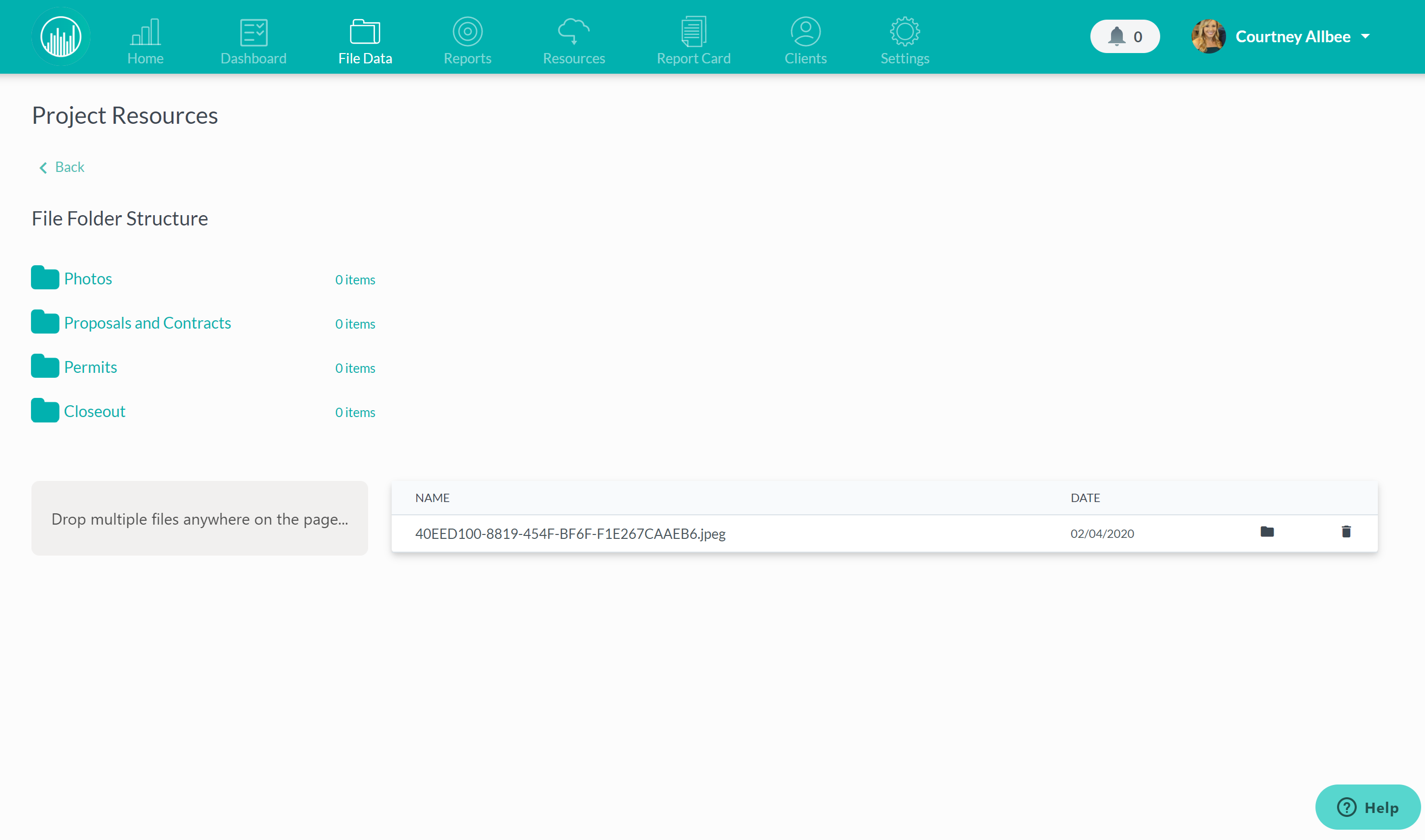1425x840 pixels.
Task: Open the Resources cloud icon
Action: (574, 32)
